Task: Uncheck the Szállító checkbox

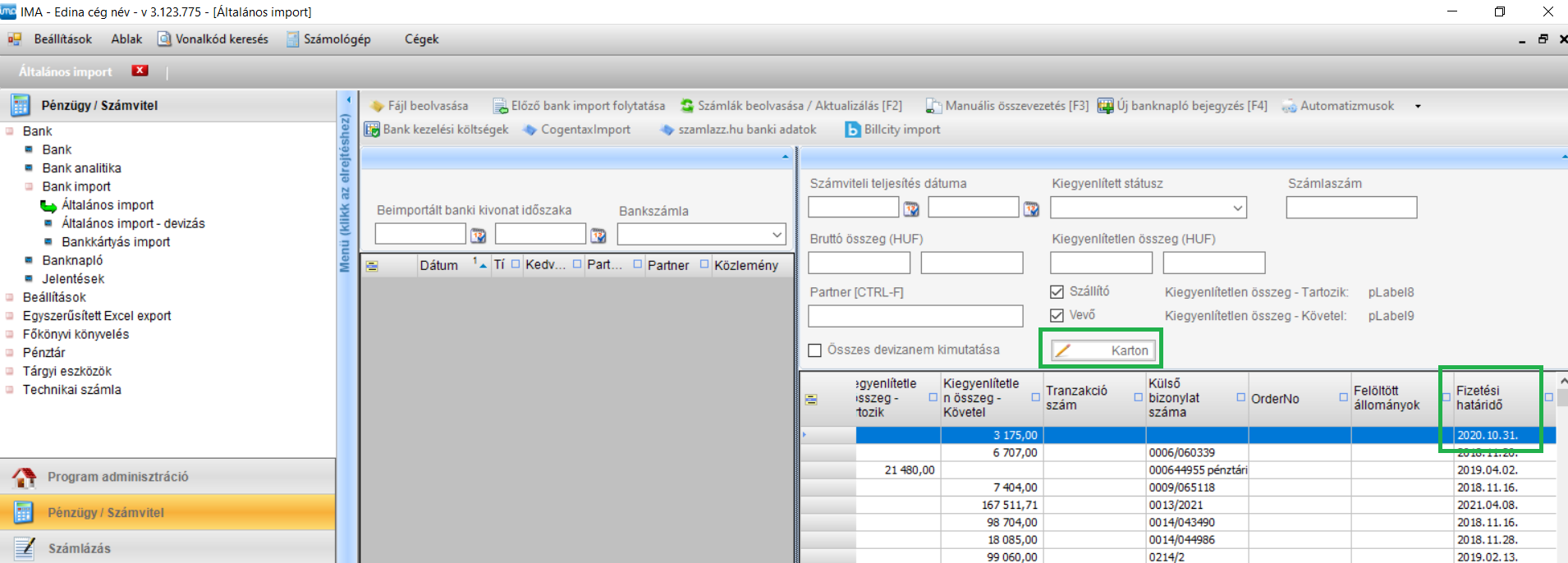Action: pos(1057,291)
